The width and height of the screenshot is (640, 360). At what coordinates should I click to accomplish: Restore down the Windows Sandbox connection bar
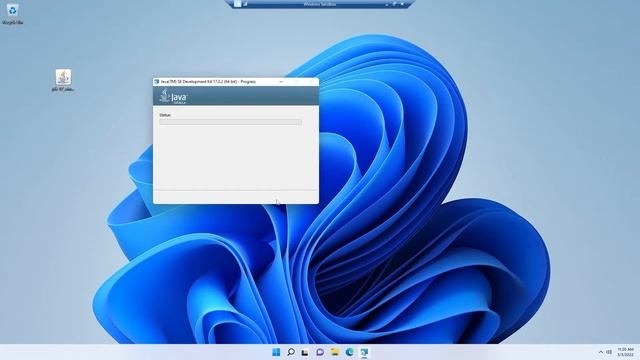point(394,4)
